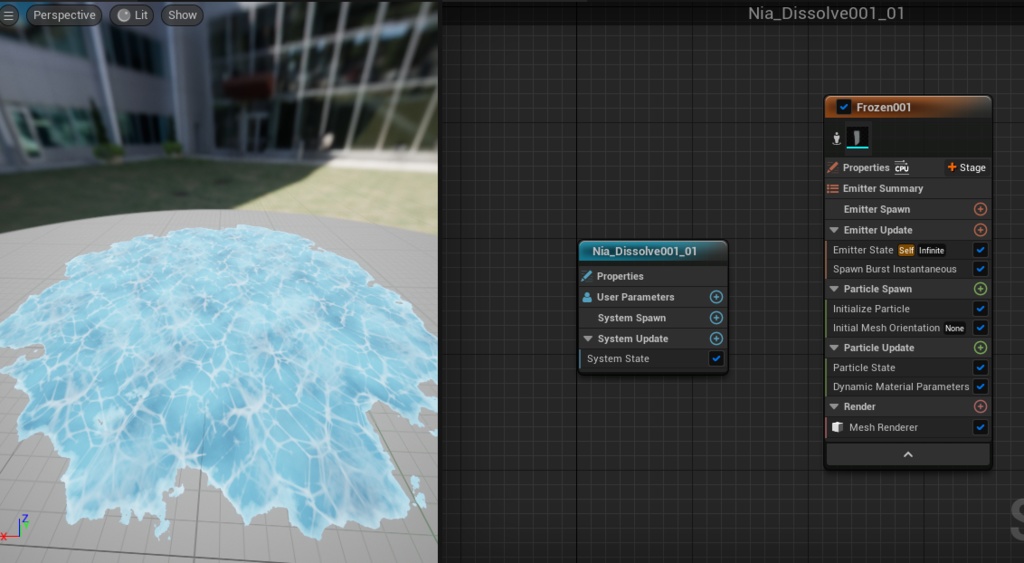
Task: Add a module to Particle Spawn
Action: click(980, 289)
